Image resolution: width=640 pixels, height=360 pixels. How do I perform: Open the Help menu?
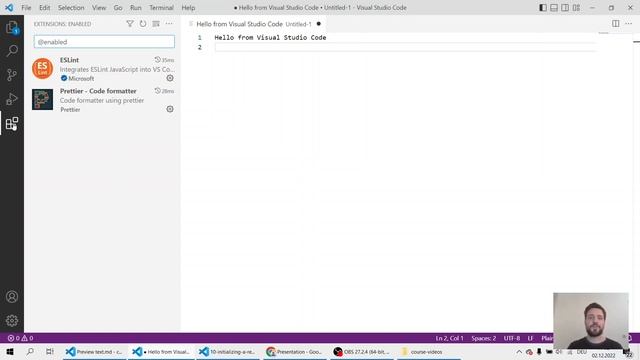point(188,8)
